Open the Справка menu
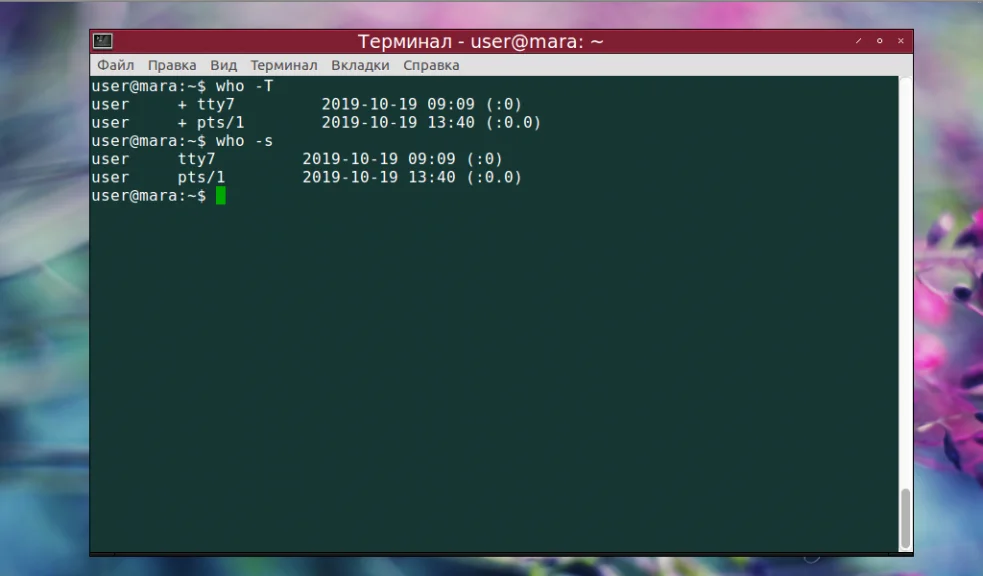The height and width of the screenshot is (576, 983). (431, 65)
